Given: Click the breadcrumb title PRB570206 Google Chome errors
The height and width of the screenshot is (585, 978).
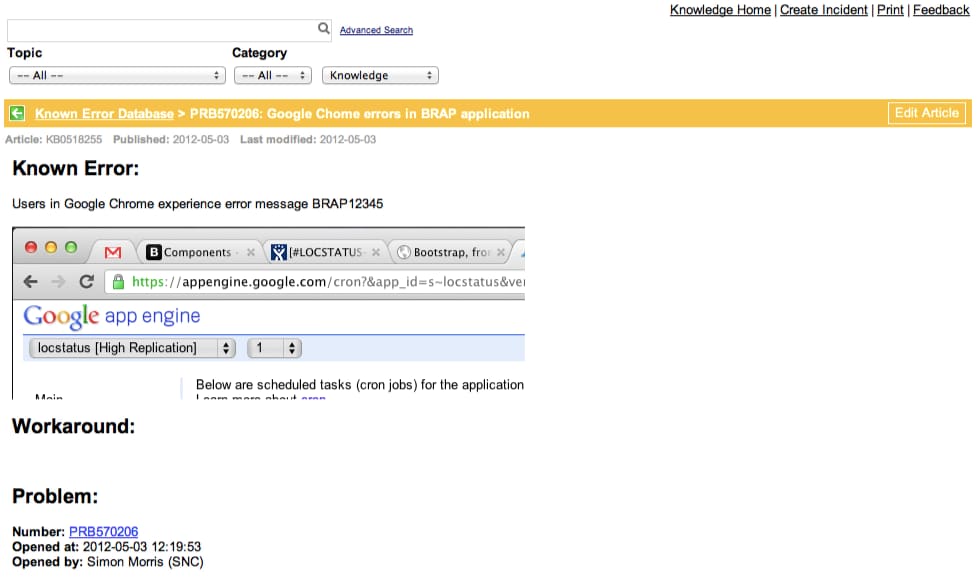Looking at the screenshot, I should tap(359, 114).
